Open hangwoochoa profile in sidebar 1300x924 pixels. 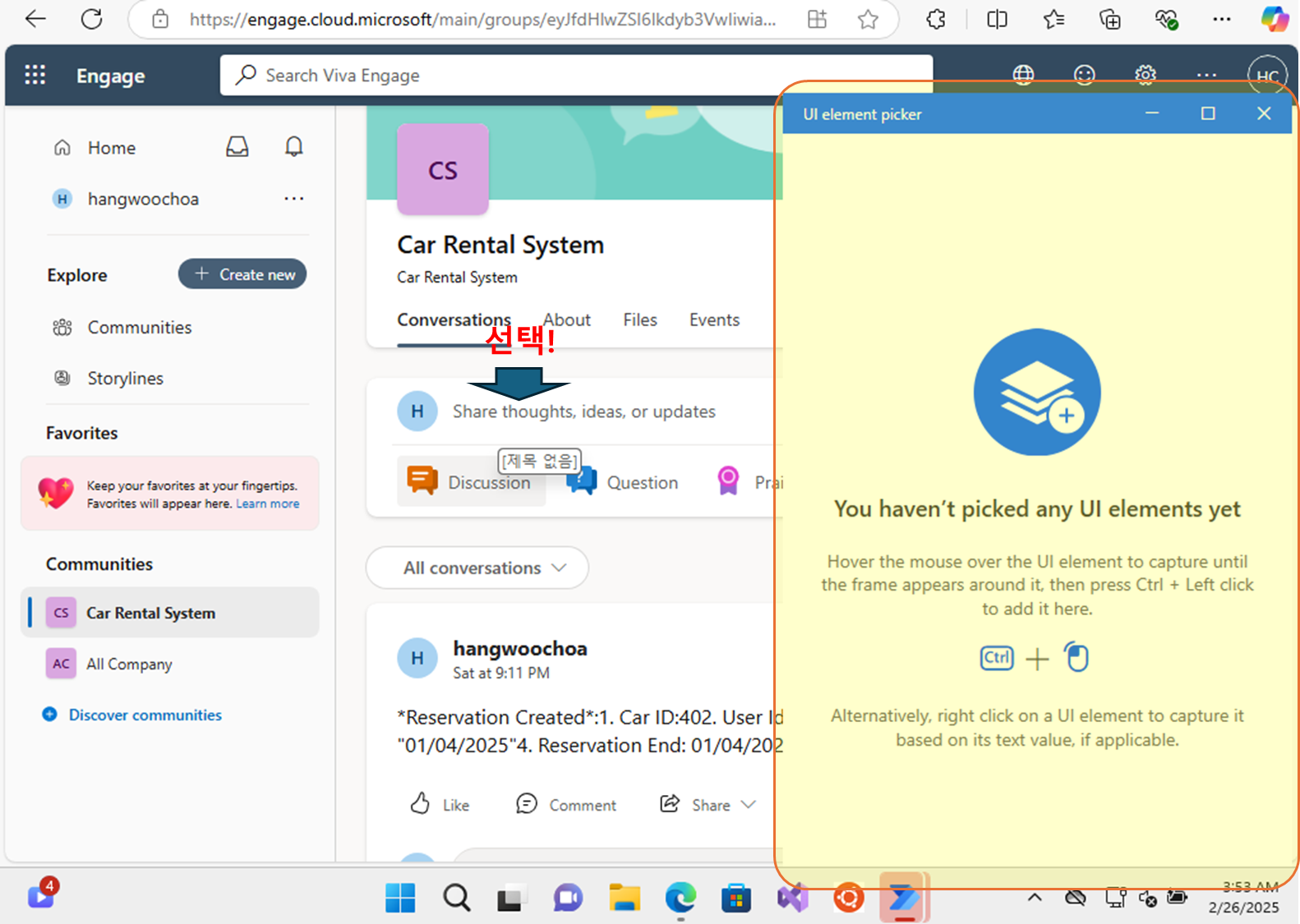[x=143, y=199]
